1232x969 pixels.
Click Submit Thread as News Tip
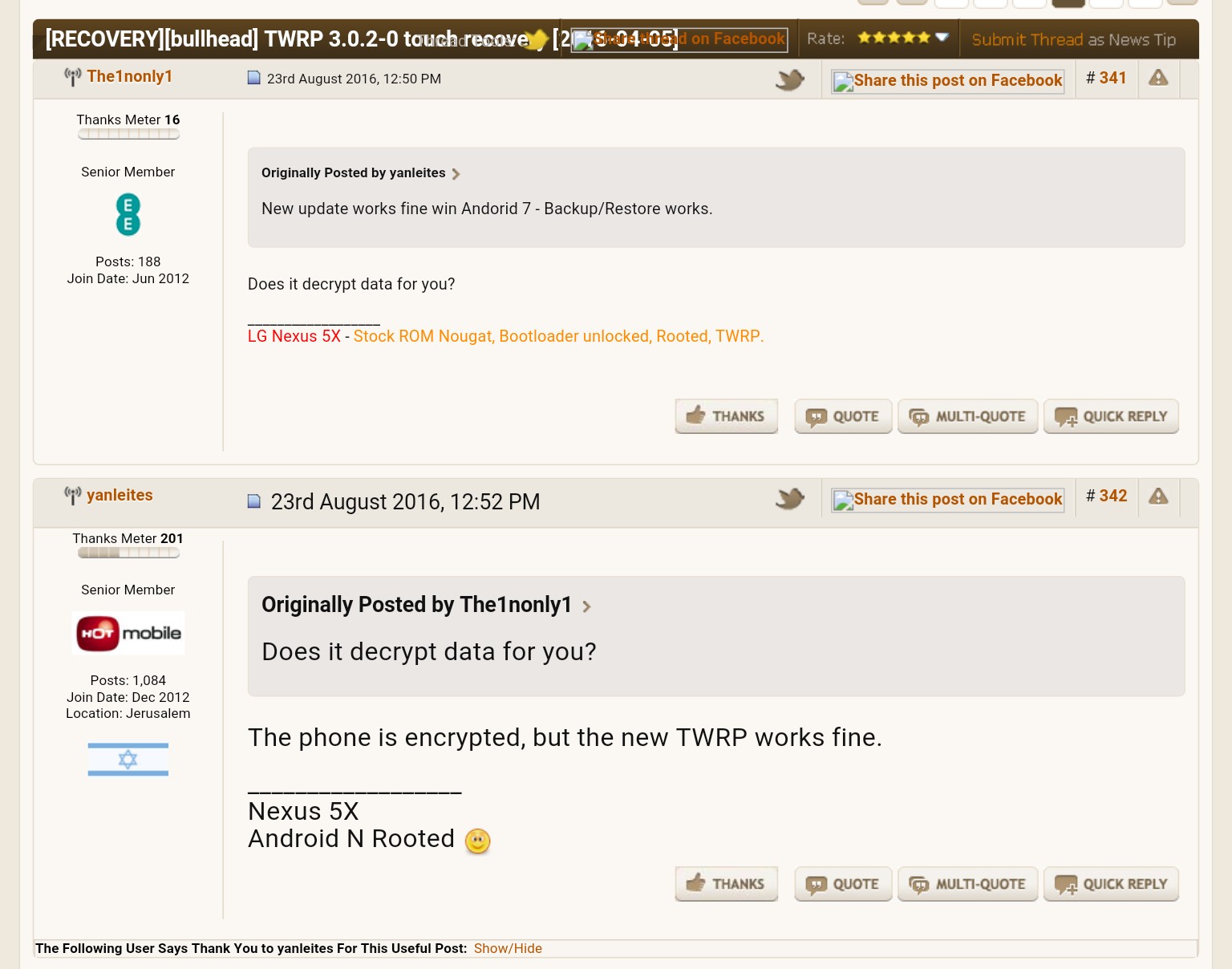1073,39
